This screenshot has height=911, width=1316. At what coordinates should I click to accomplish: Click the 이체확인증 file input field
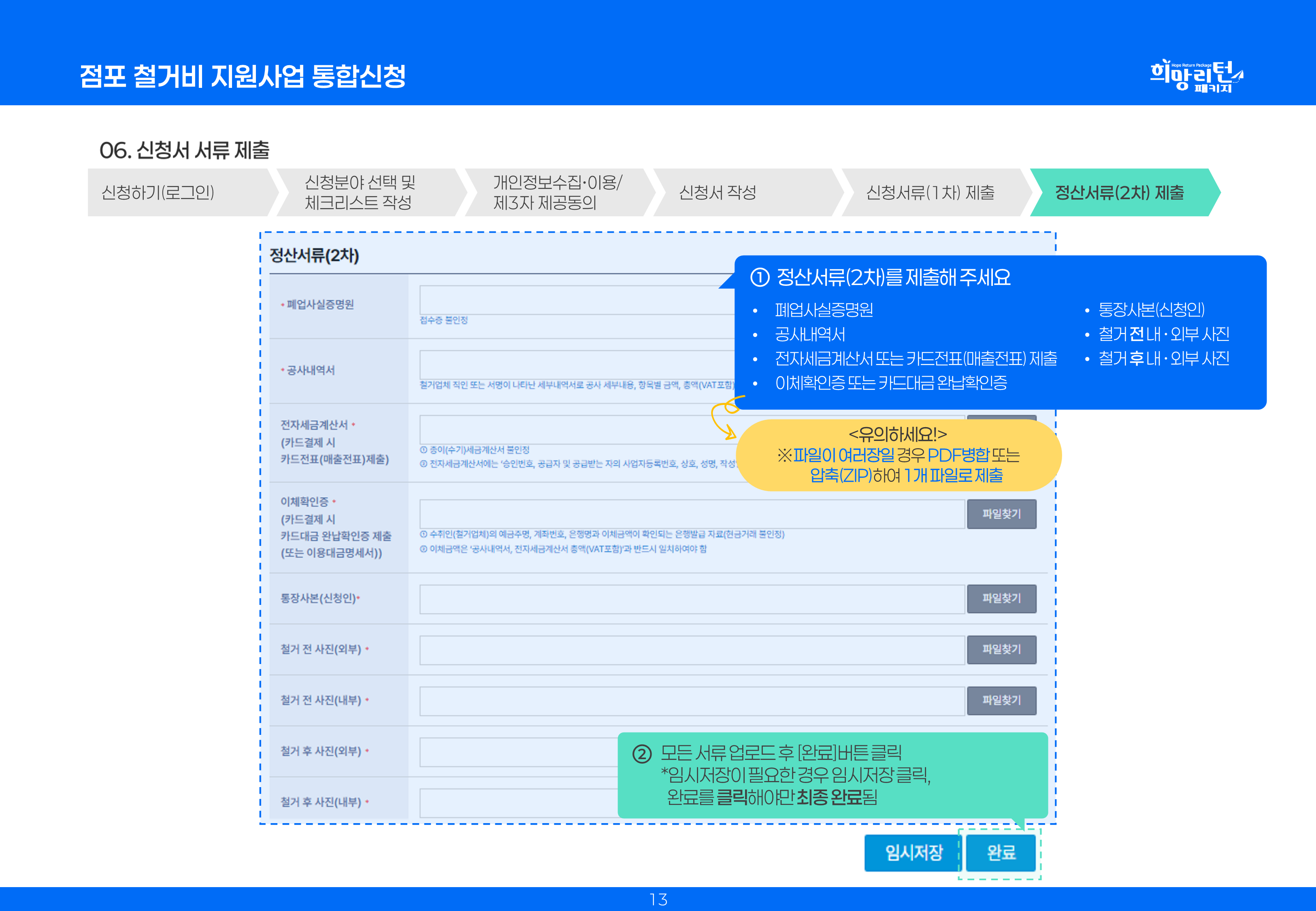pyautogui.click(x=692, y=514)
